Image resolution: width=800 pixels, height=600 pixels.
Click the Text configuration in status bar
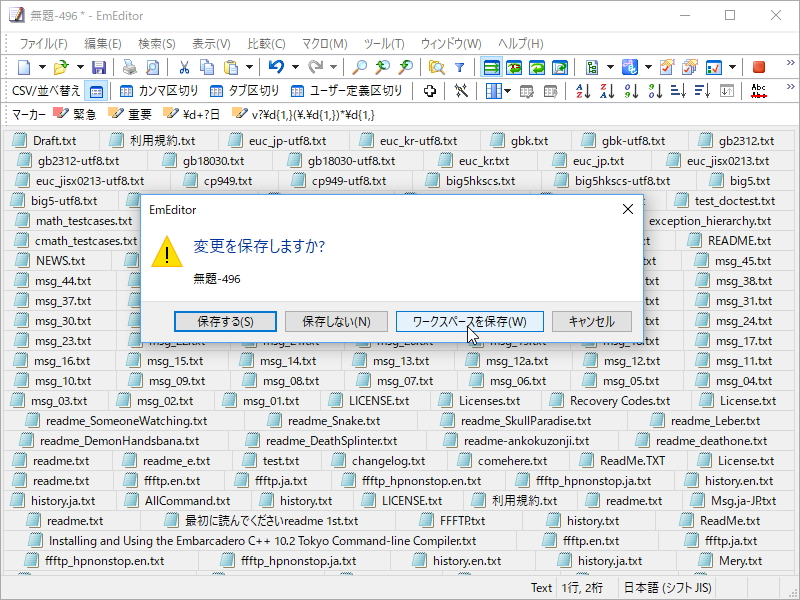[x=541, y=588]
